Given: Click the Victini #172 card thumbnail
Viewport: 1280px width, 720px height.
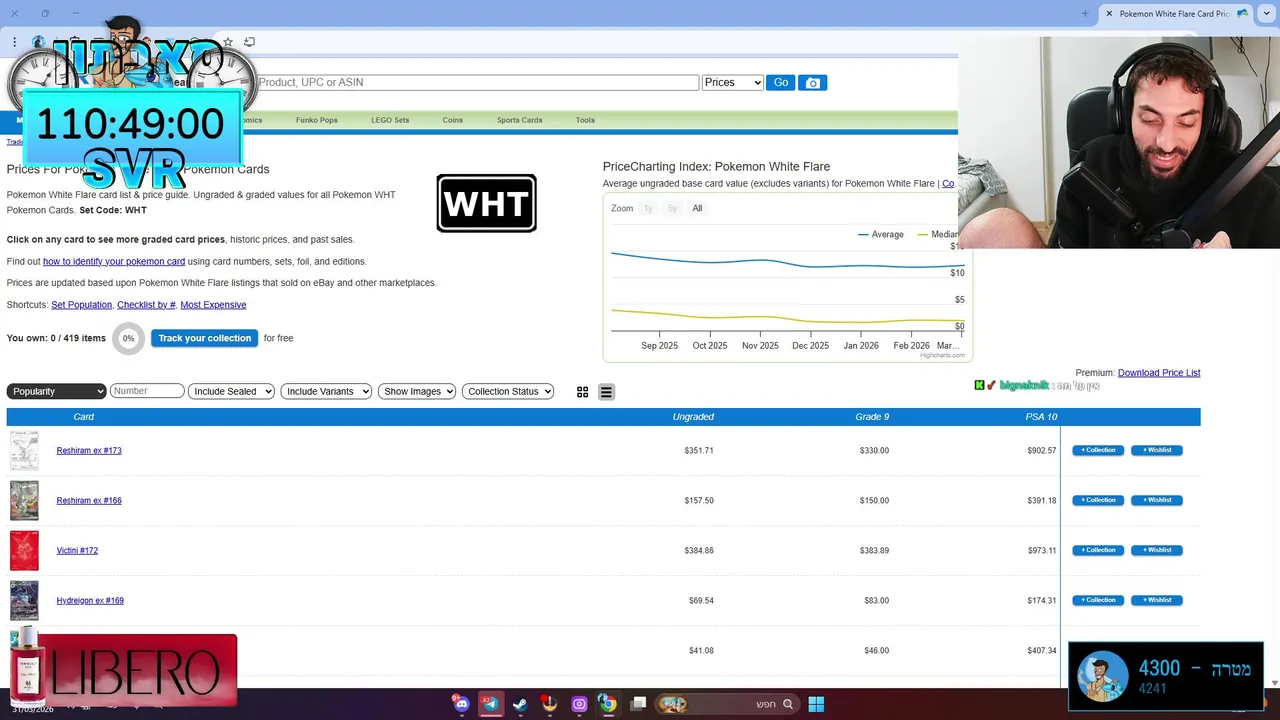Looking at the screenshot, I should pos(24,551).
